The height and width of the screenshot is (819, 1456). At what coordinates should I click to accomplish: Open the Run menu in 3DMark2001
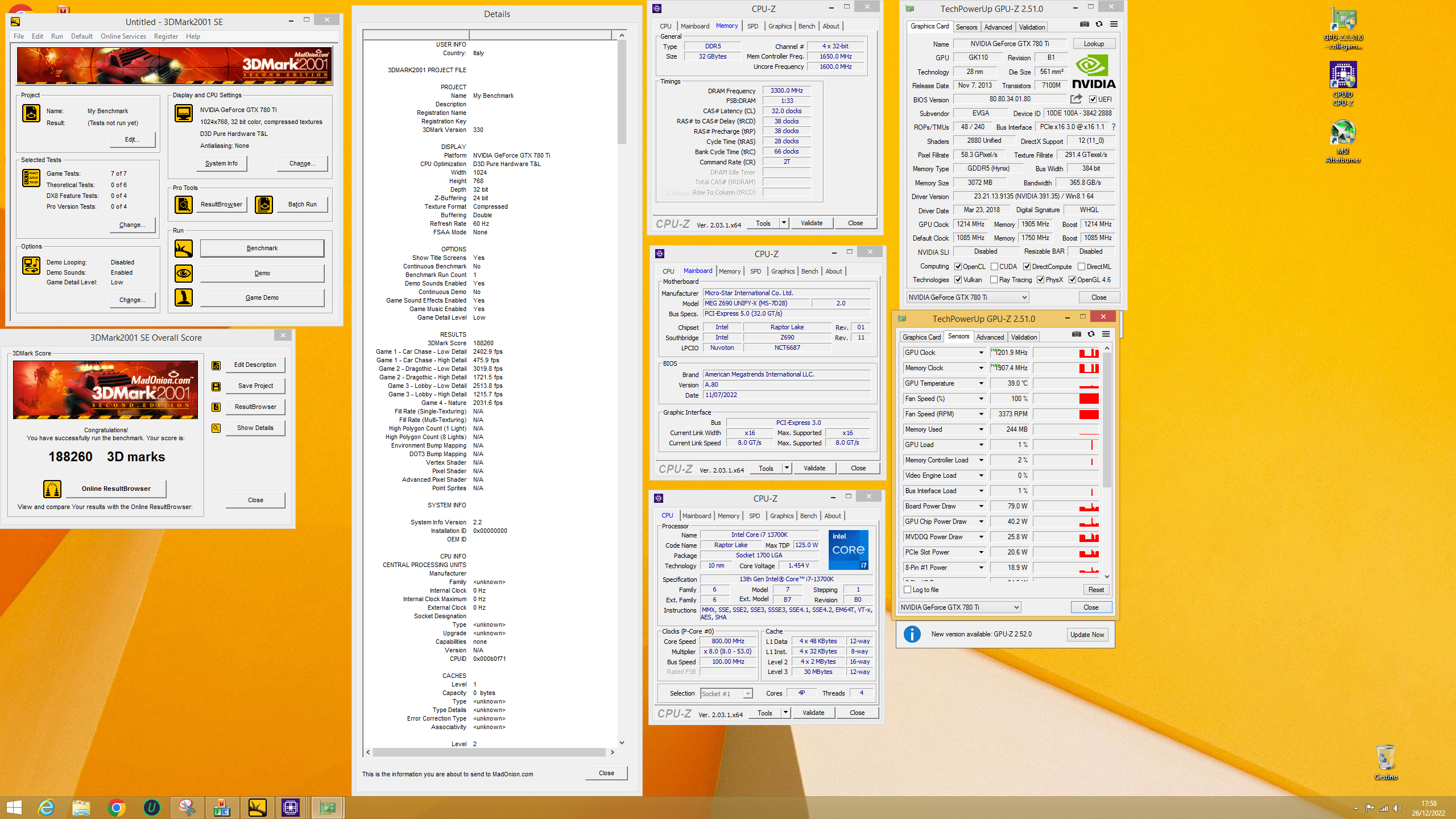click(57, 36)
